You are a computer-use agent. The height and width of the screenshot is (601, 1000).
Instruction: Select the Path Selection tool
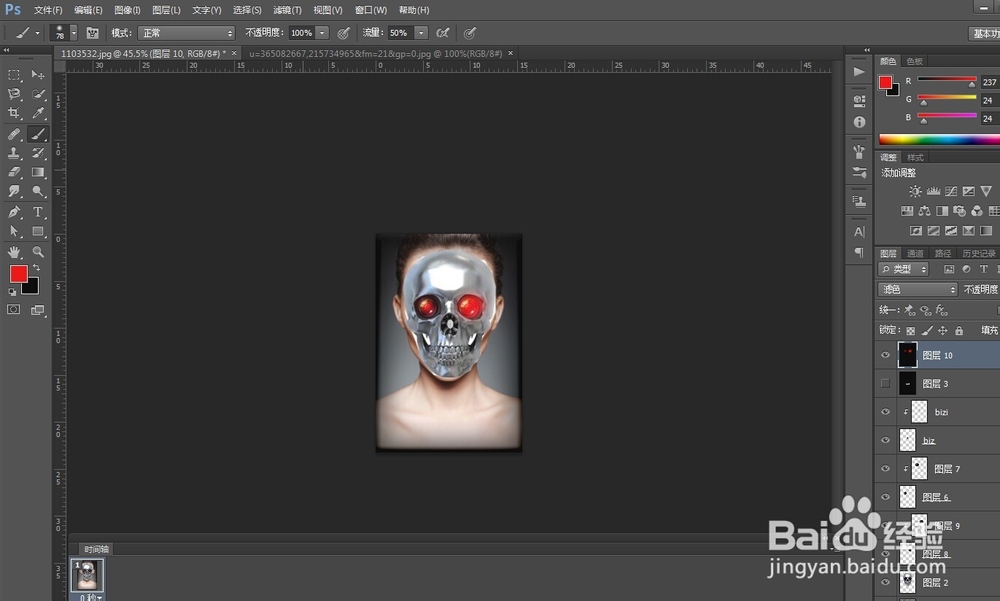tap(13, 231)
